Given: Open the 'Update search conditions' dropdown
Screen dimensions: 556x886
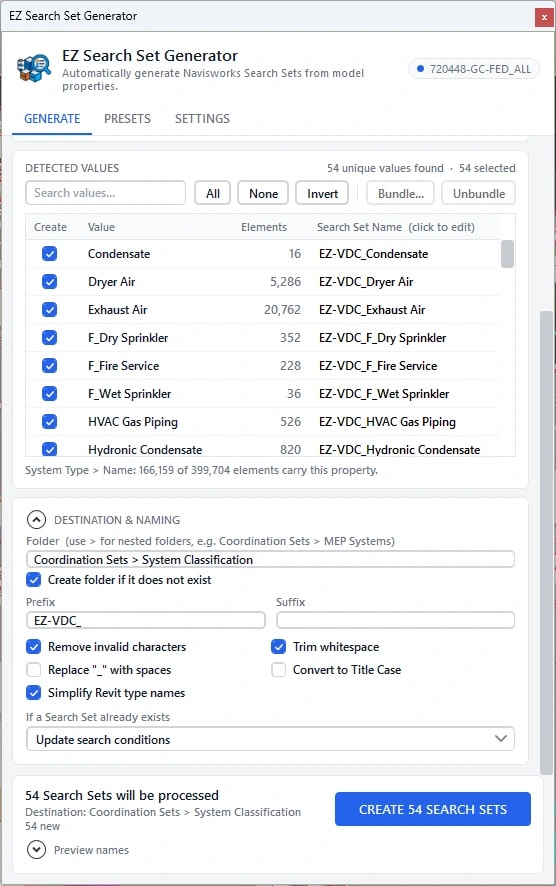Looking at the screenshot, I should click(270, 739).
